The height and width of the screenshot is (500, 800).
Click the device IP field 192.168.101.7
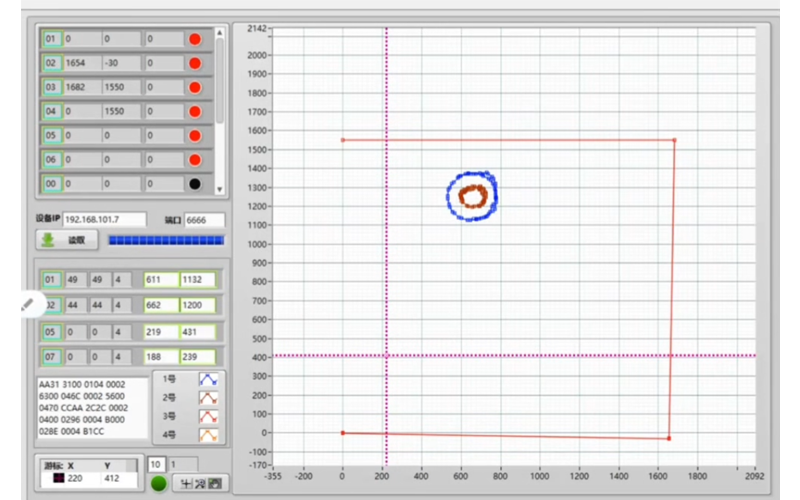[x=104, y=219]
